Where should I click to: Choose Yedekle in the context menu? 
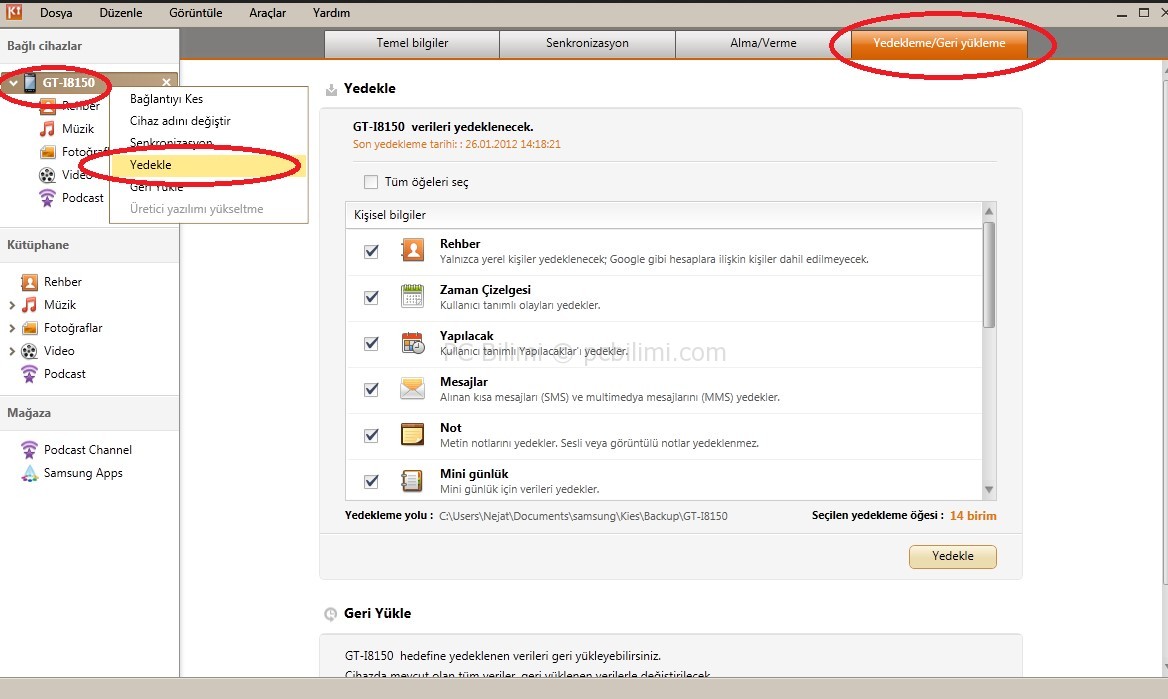click(209, 165)
